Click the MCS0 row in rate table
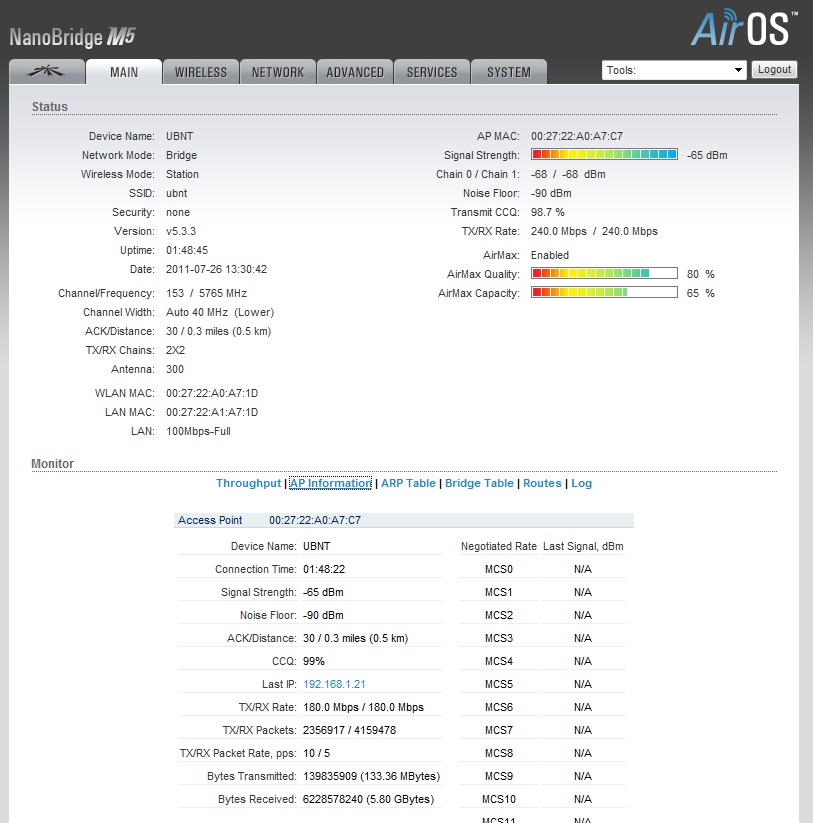This screenshot has height=823, width=813. (x=542, y=569)
